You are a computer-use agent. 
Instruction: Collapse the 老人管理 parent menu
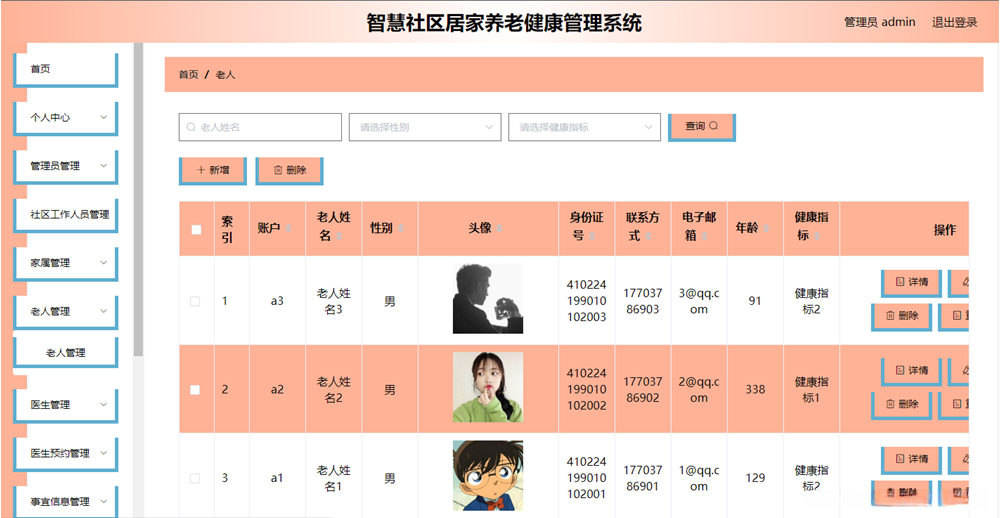pyautogui.click(x=66, y=312)
